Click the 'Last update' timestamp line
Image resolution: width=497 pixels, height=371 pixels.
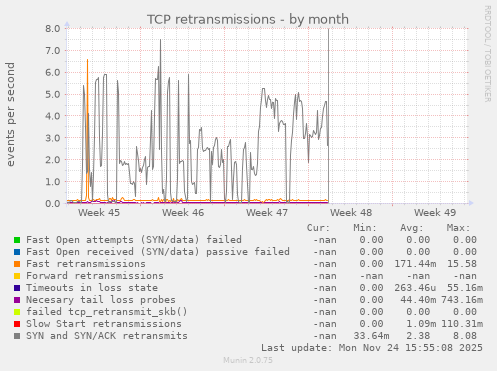click(372, 348)
